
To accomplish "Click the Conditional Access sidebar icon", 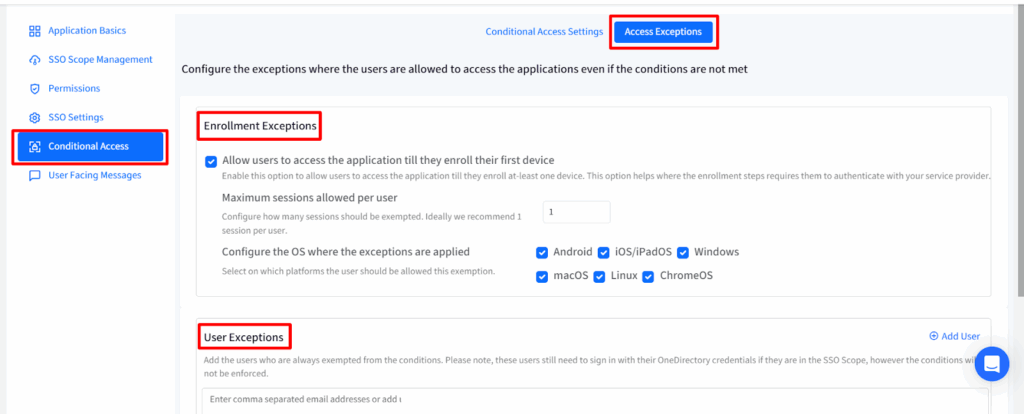I will tap(35, 147).
